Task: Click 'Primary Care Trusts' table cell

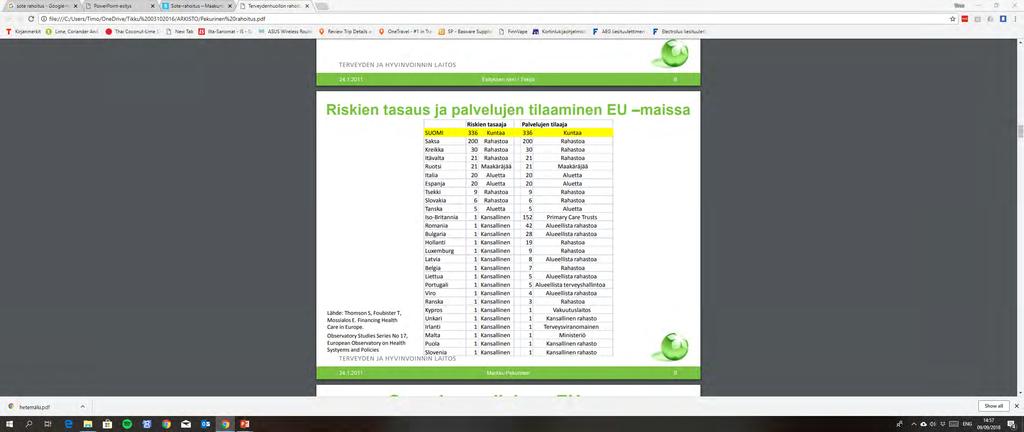Action: (x=571, y=217)
